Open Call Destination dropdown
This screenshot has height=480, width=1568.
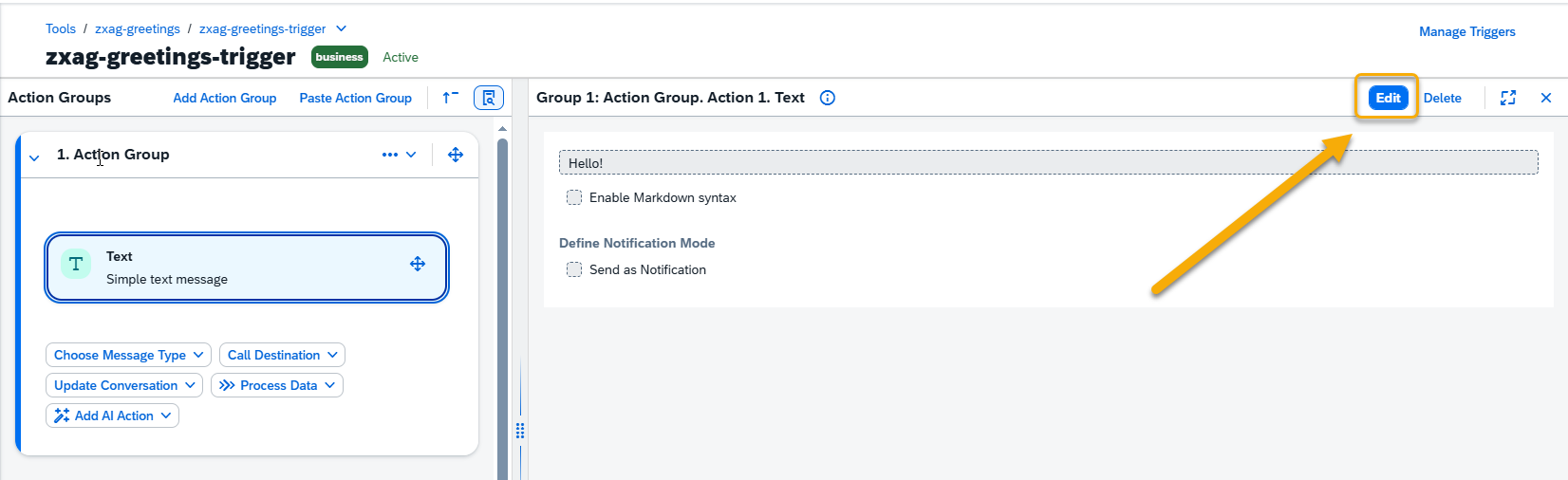pyautogui.click(x=282, y=355)
